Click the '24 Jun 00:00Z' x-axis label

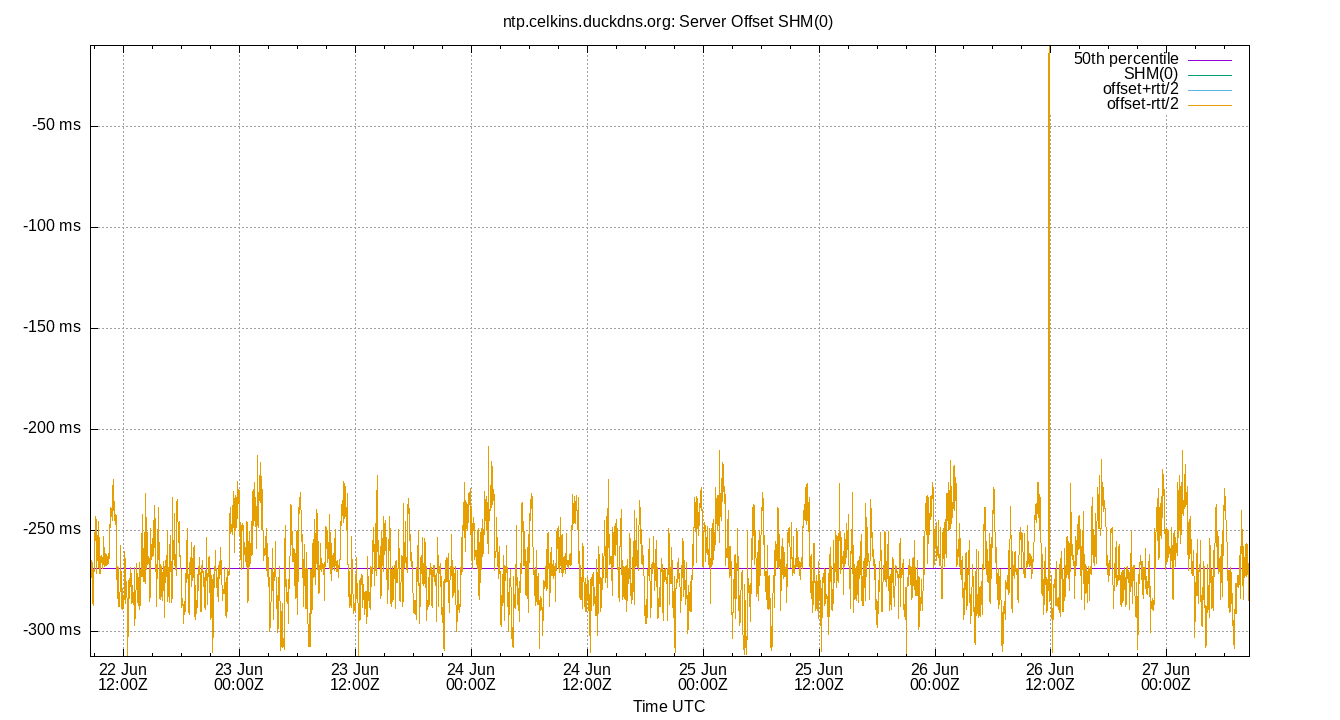pos(471,677)
